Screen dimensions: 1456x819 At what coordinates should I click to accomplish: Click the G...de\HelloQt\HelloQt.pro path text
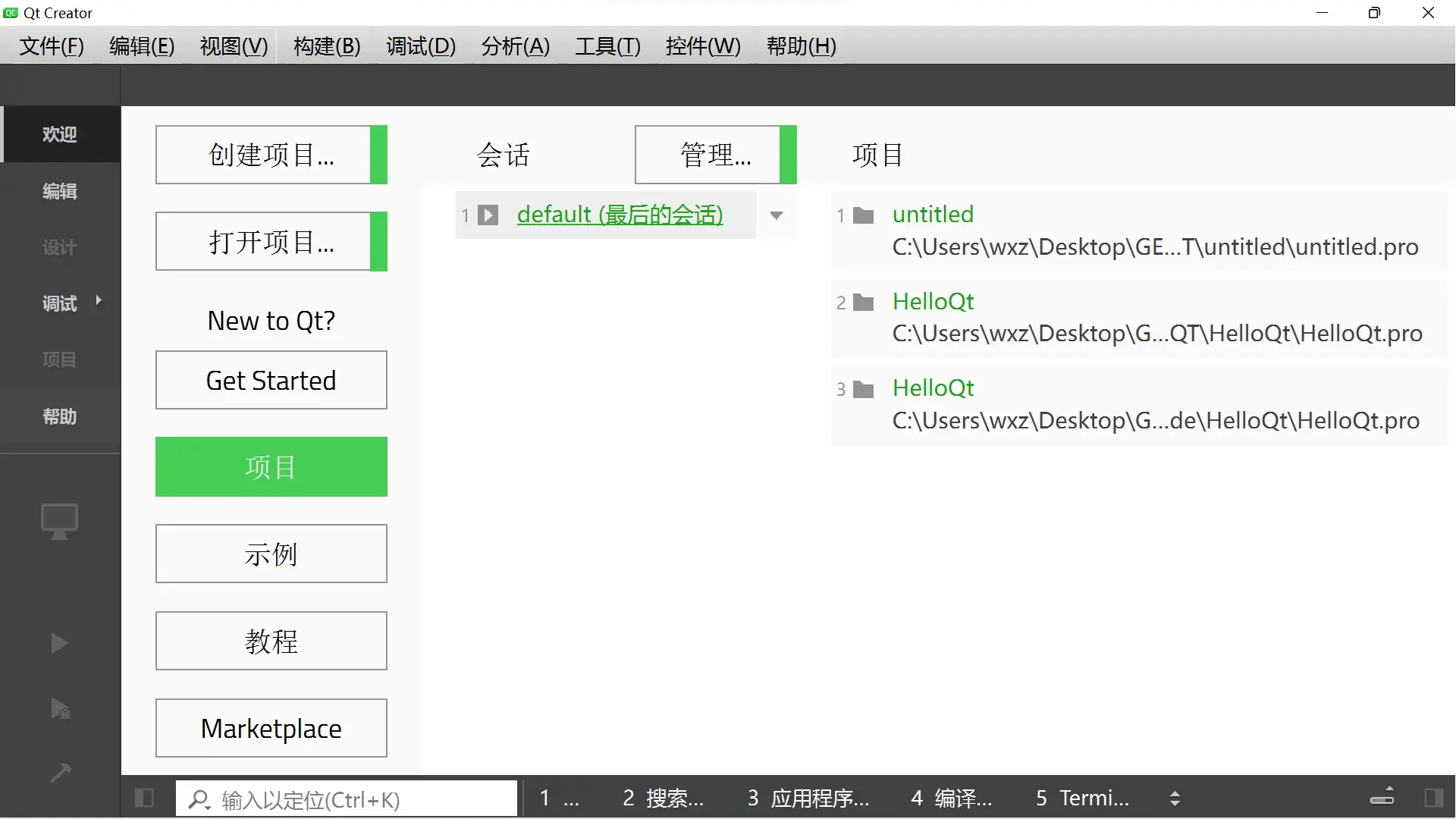(1156, 421)
